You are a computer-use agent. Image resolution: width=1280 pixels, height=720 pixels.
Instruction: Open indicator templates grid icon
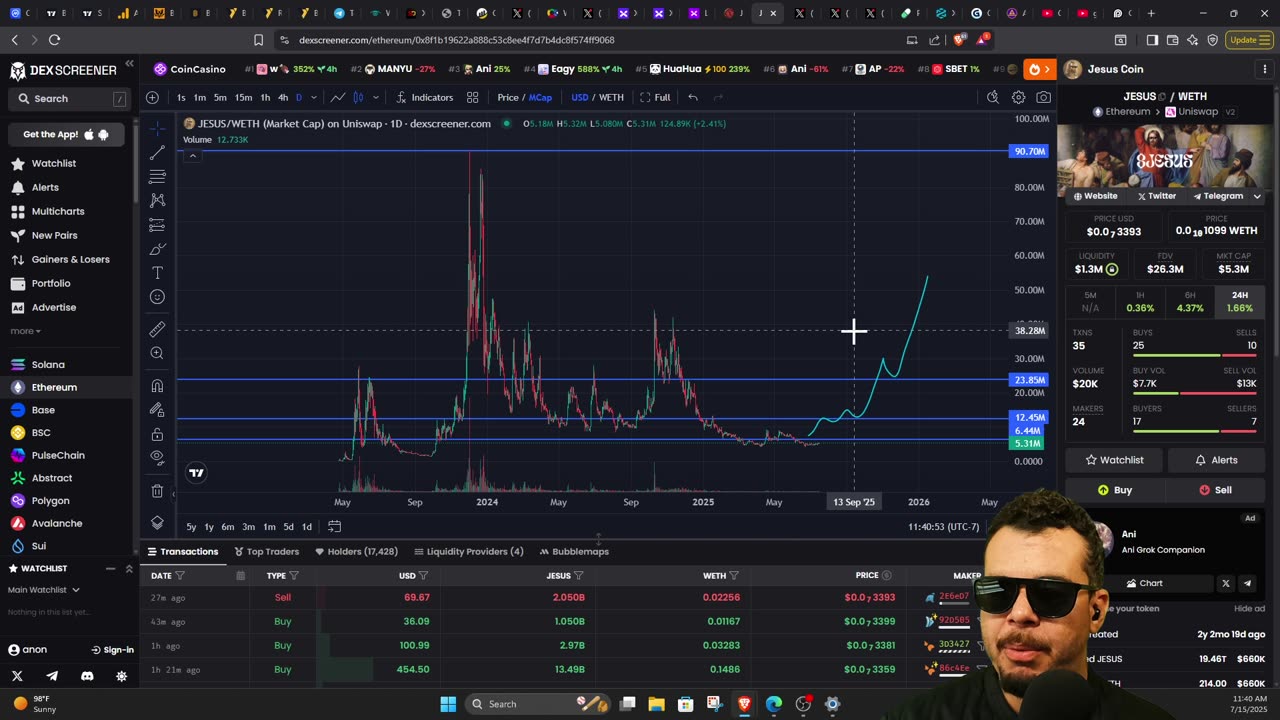pyautogui.click(x=472, y=97)
